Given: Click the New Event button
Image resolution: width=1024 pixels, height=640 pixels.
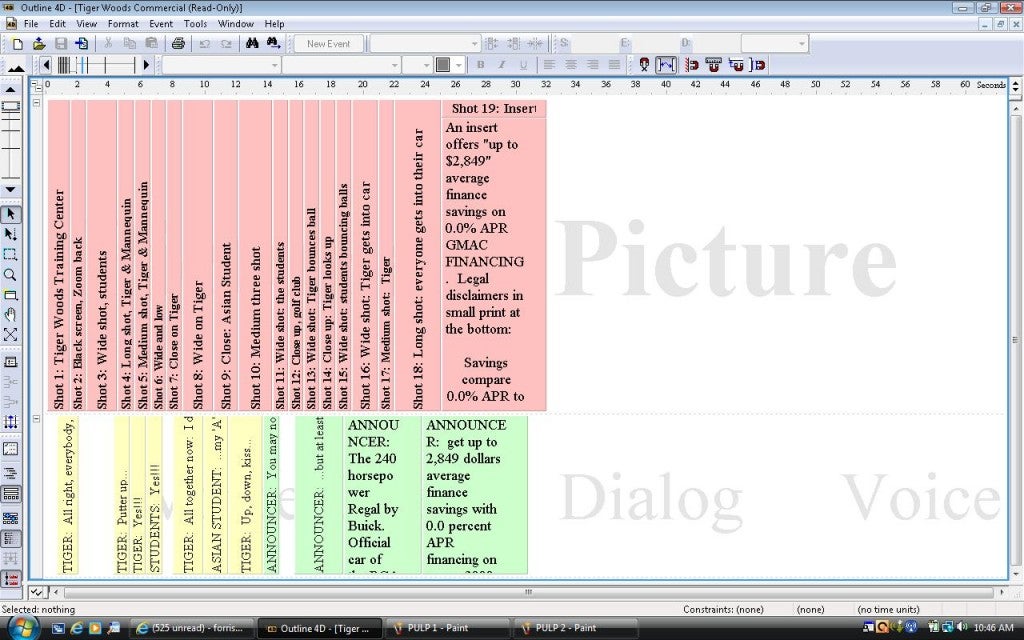Looking at the screenshot, I should point(328,44).
